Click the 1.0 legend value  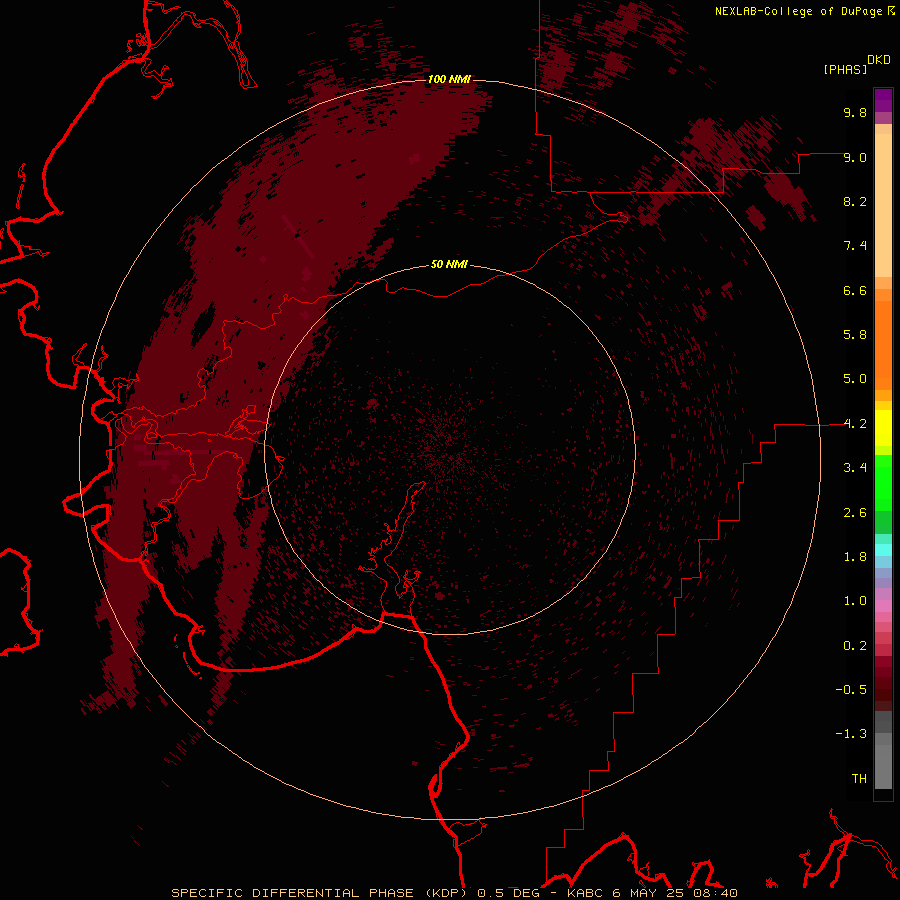point(855,601)
